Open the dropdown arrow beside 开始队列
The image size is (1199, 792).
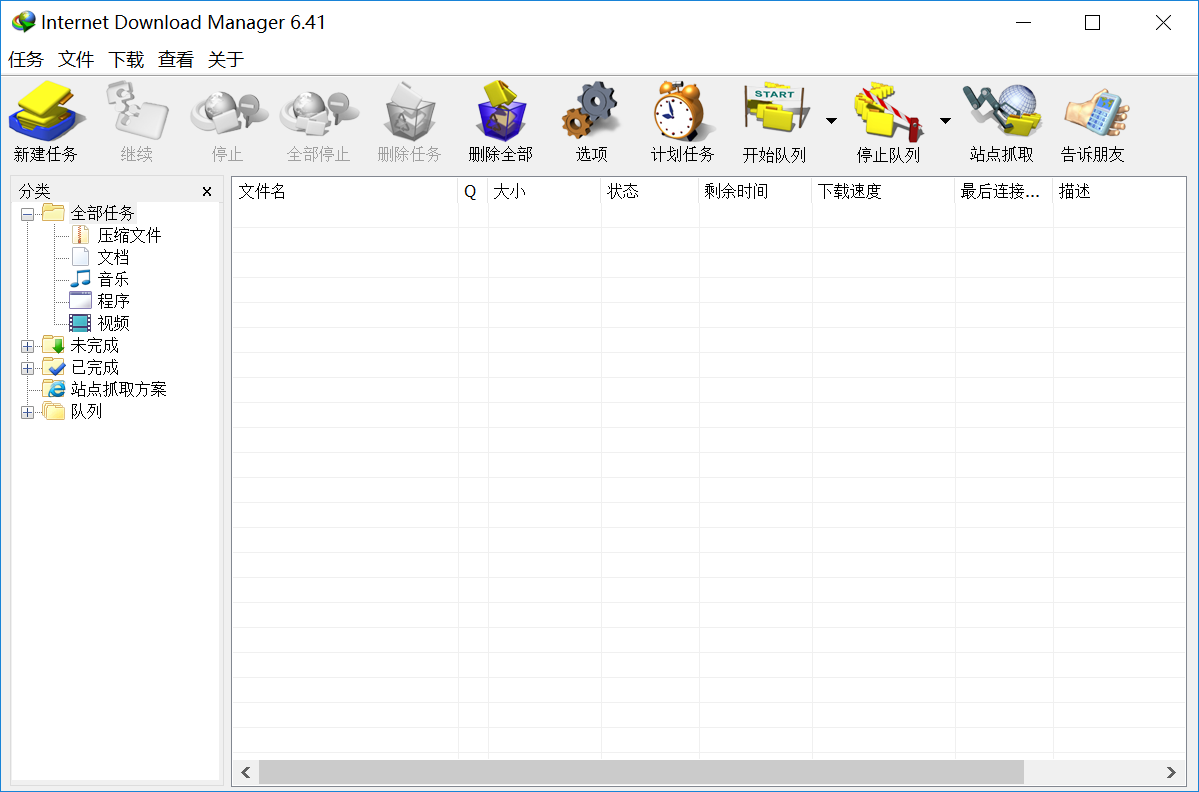831,120
